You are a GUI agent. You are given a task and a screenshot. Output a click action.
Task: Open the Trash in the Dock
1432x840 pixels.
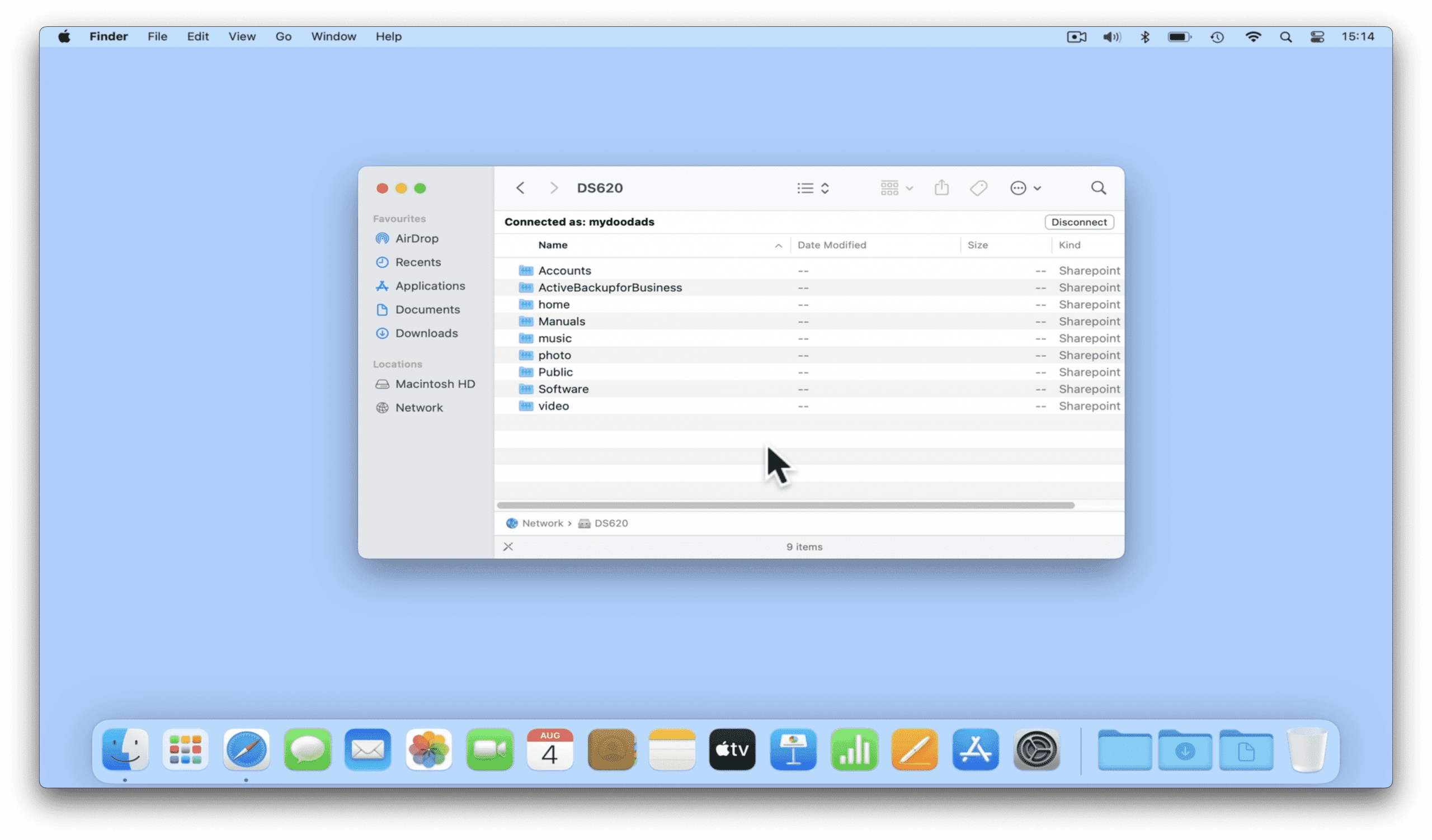point(1307,750)
